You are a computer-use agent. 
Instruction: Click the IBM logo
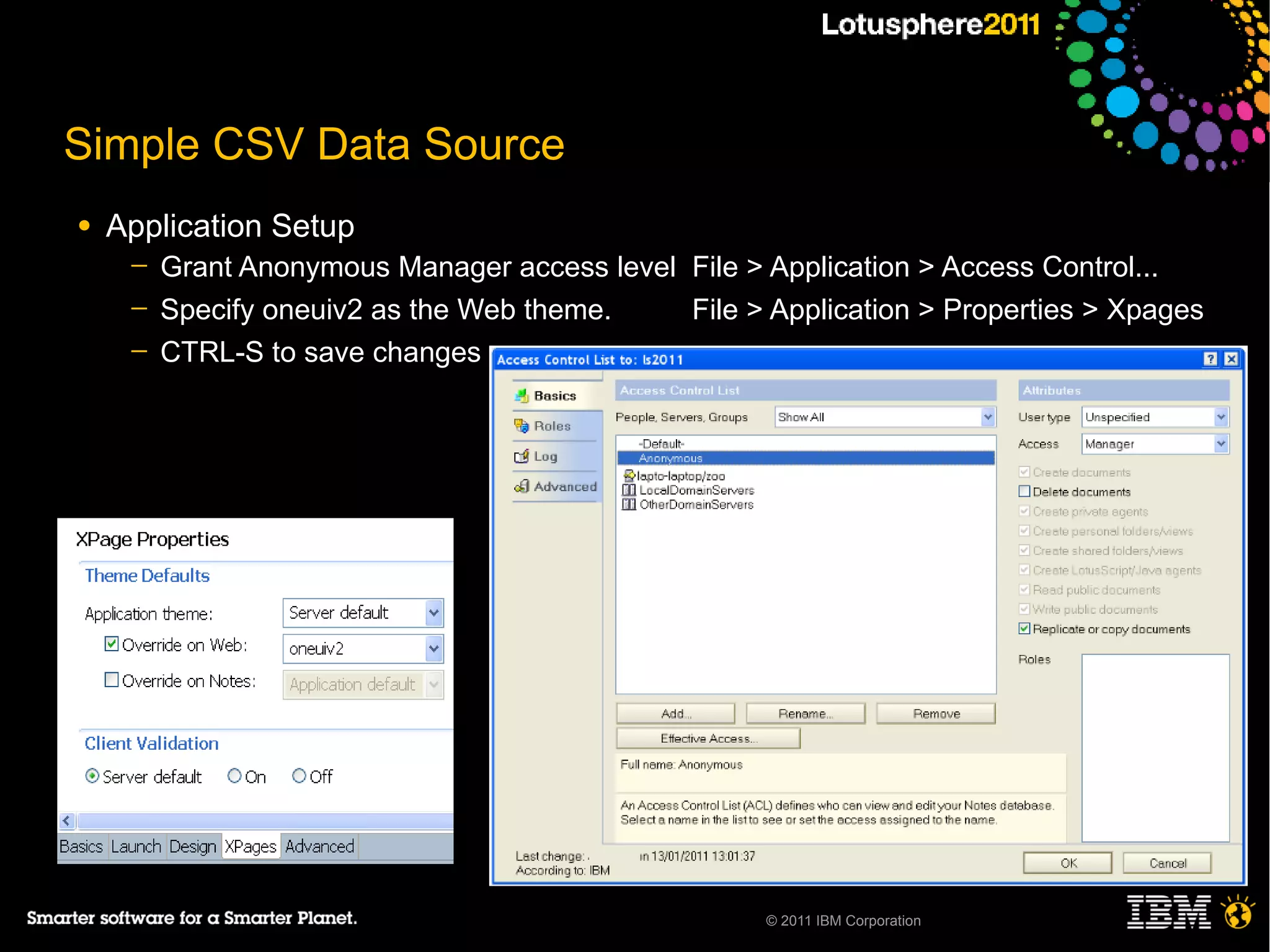coord(1169,912)
